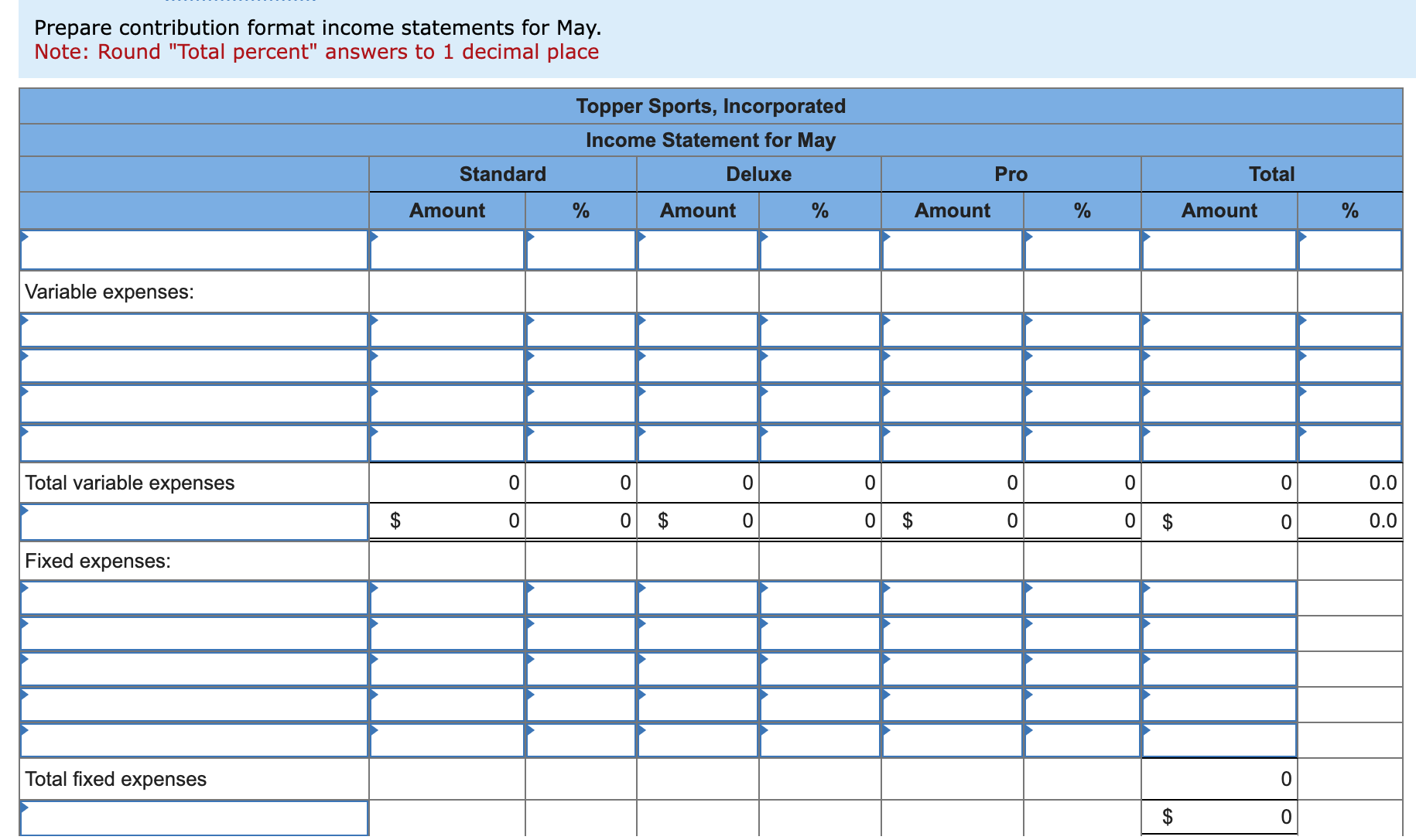Click Total percent in second variable expense row

1350,366
